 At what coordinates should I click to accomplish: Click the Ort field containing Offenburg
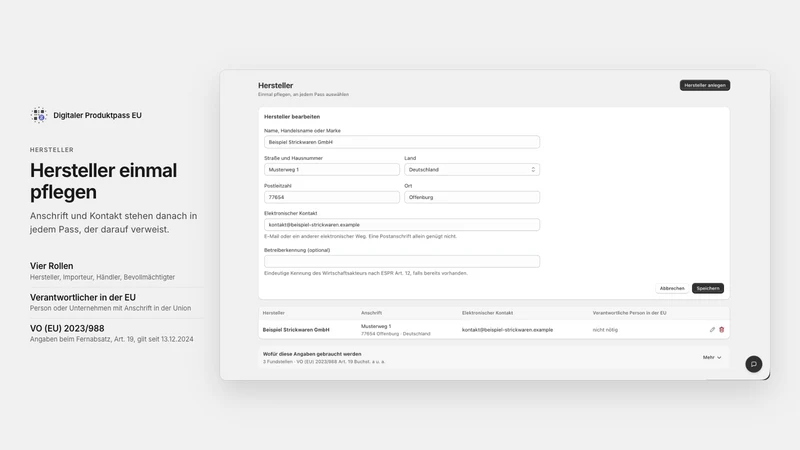472,197
